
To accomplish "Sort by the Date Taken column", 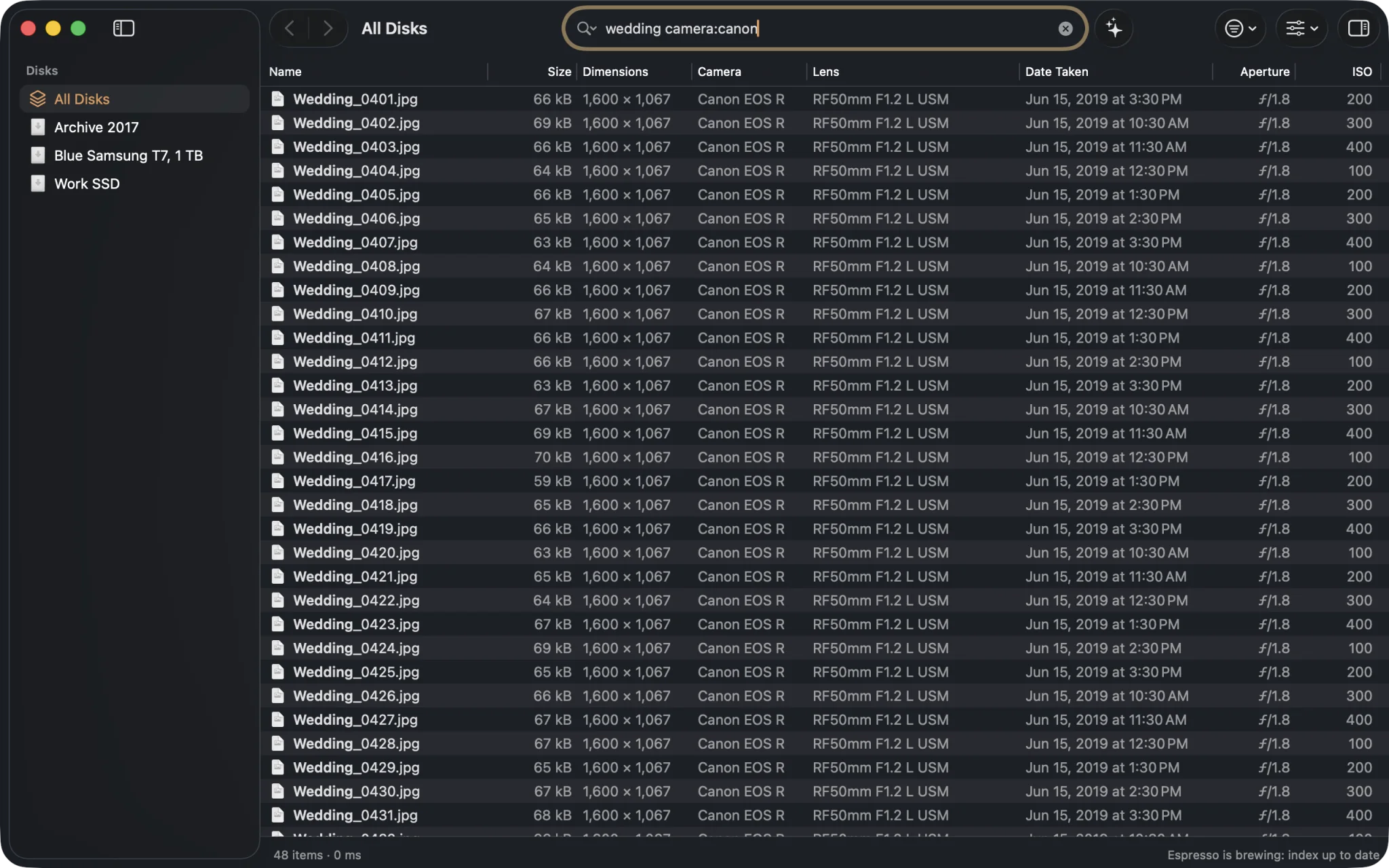I will (x=1056, y=72).
